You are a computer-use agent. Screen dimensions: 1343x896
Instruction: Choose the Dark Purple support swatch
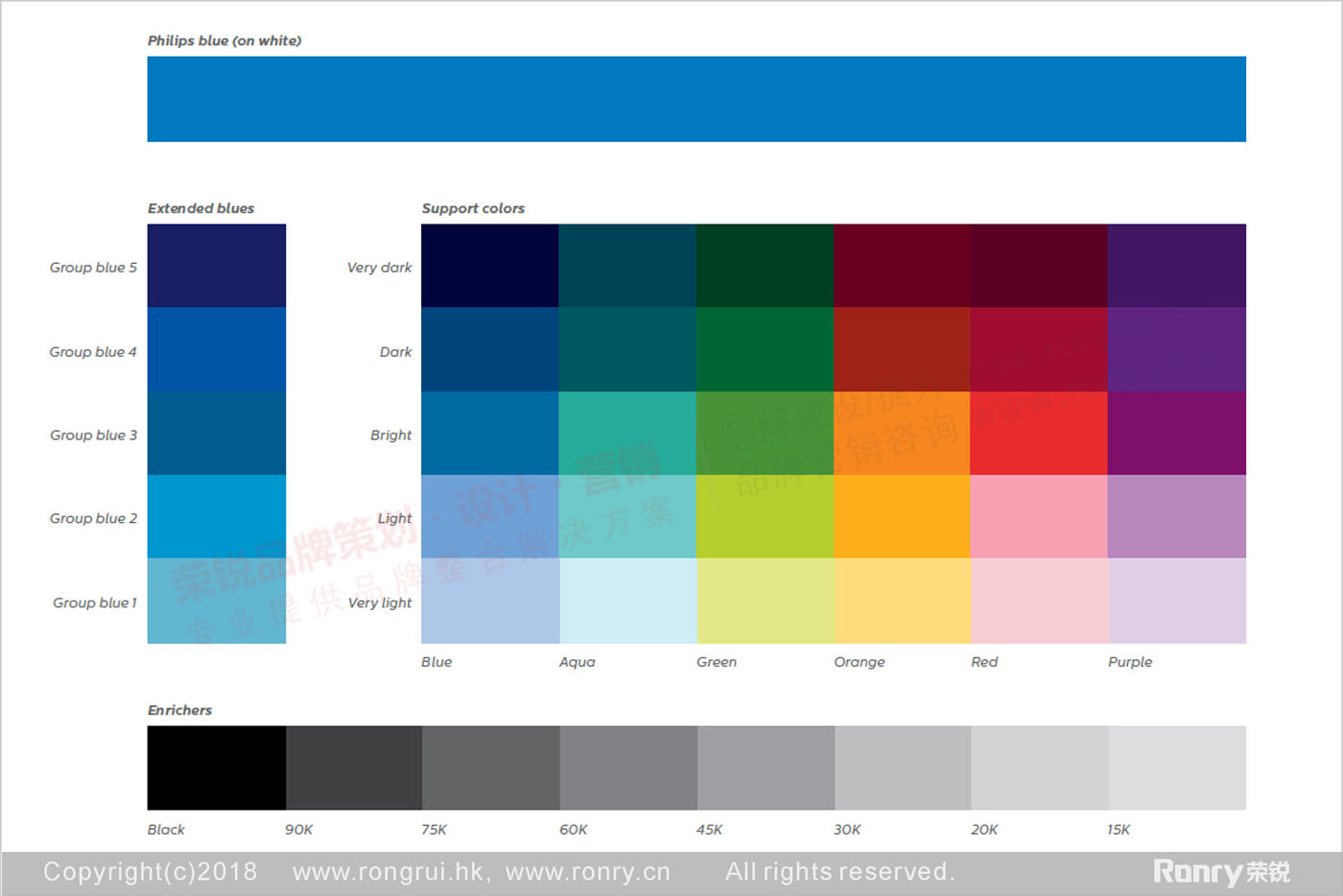pos(1177,349)
